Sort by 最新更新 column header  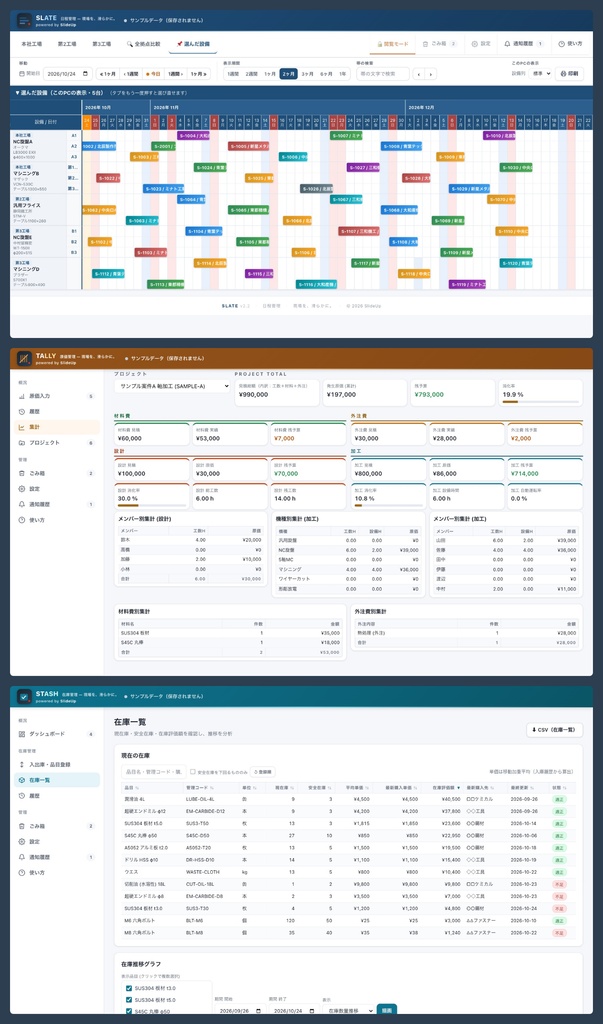click(529, 788)
